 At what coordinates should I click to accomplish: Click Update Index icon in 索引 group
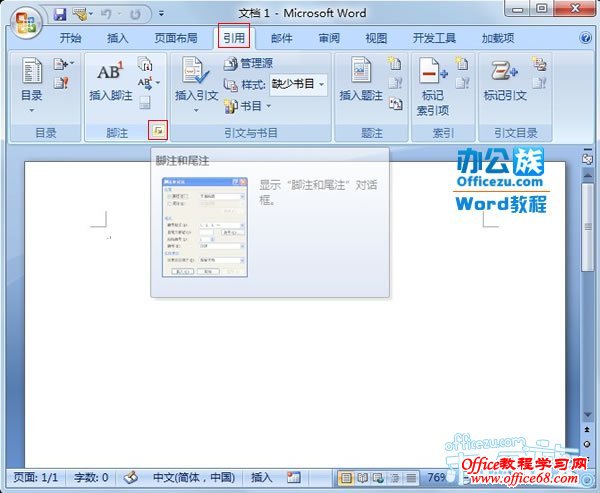pyautogui.click(x=461, y=83)
